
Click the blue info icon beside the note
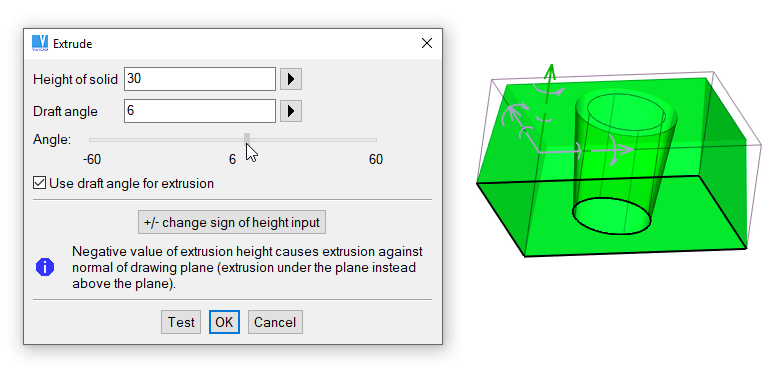[x=45, y=268]
